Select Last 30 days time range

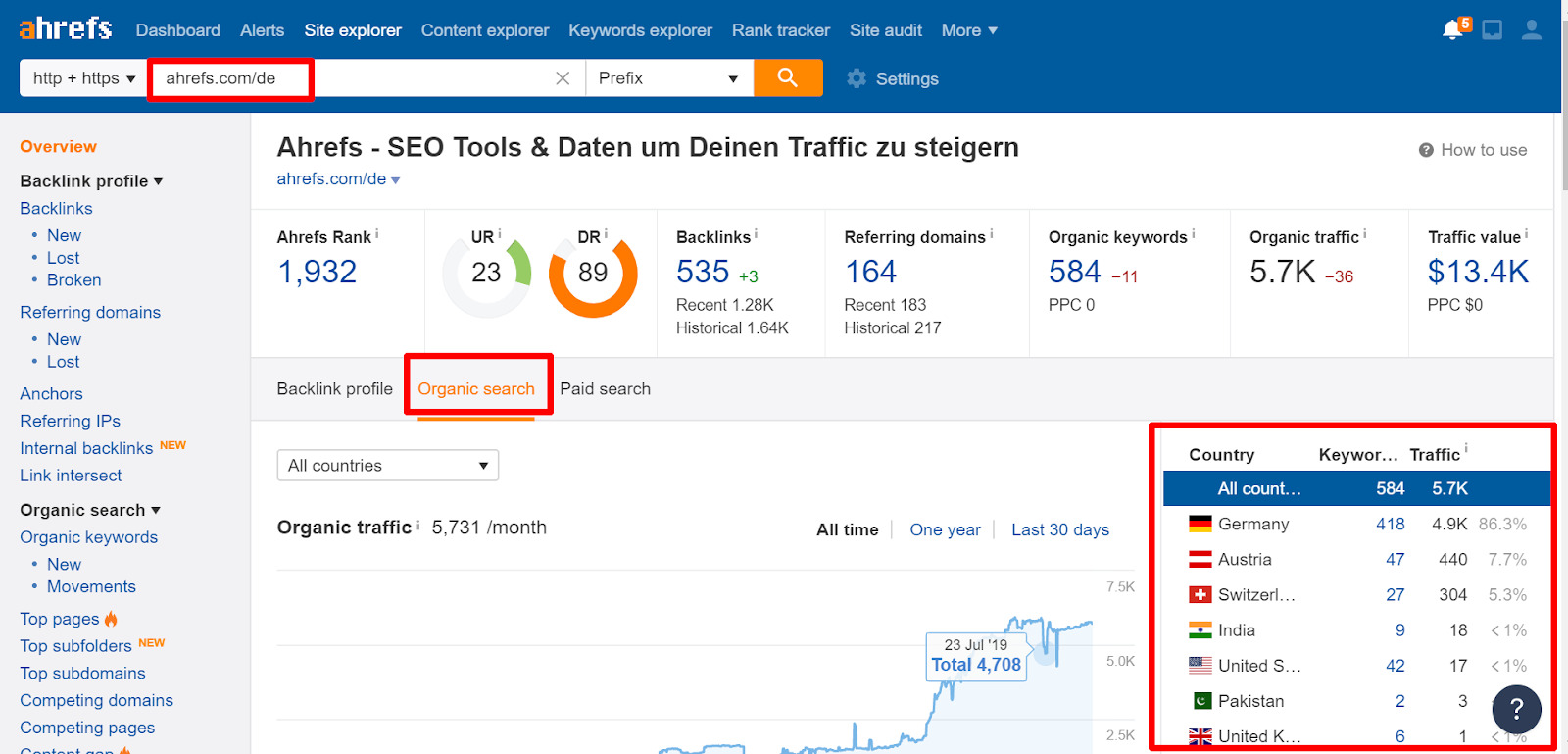click(1059, 530)
